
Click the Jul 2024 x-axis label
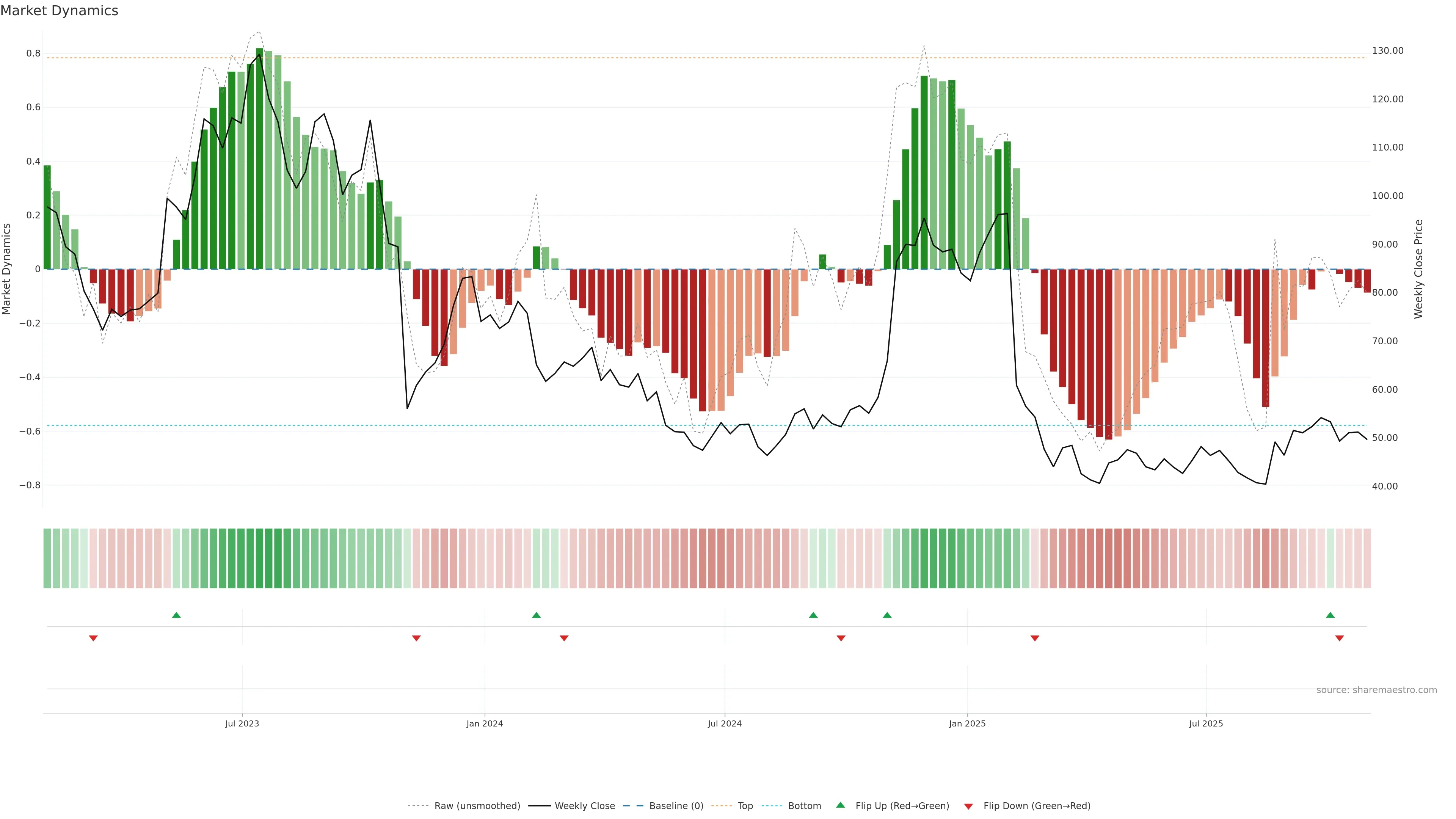pyautogui.click(x=725, y=723)
